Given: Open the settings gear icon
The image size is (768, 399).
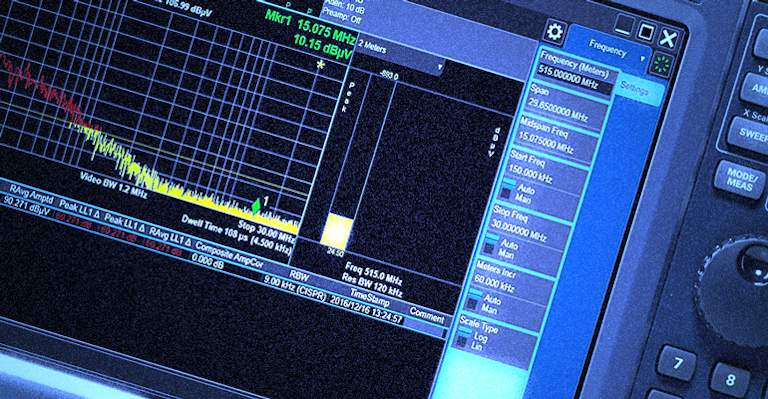Looking at the screenshot, I should pyautogui.click(x=554, y=32).
